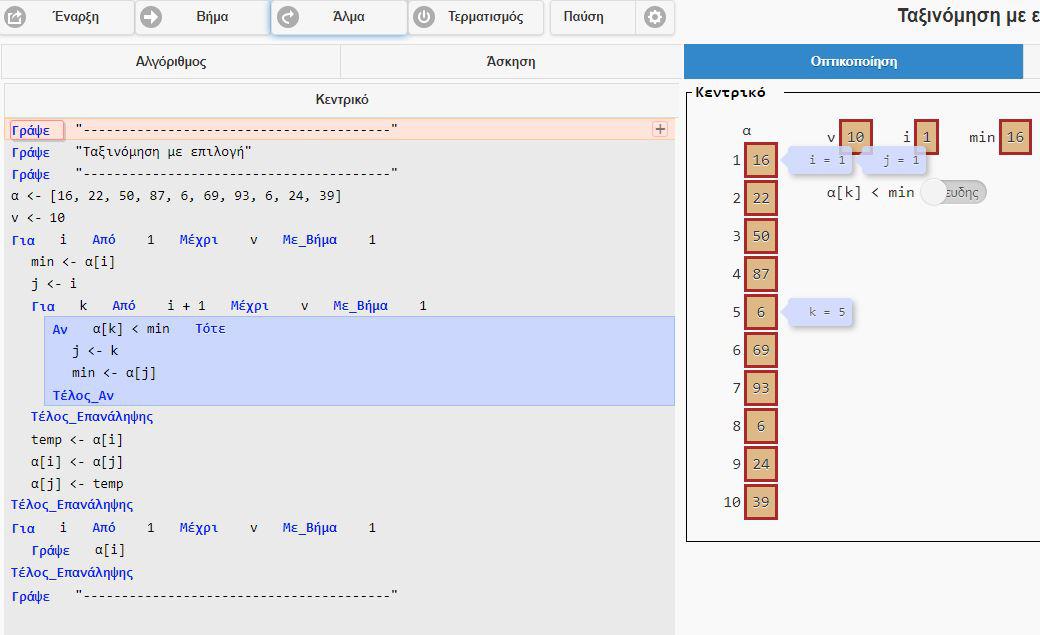
Task: Select the Κεντρικό code panel header
Action: [342, 100]
